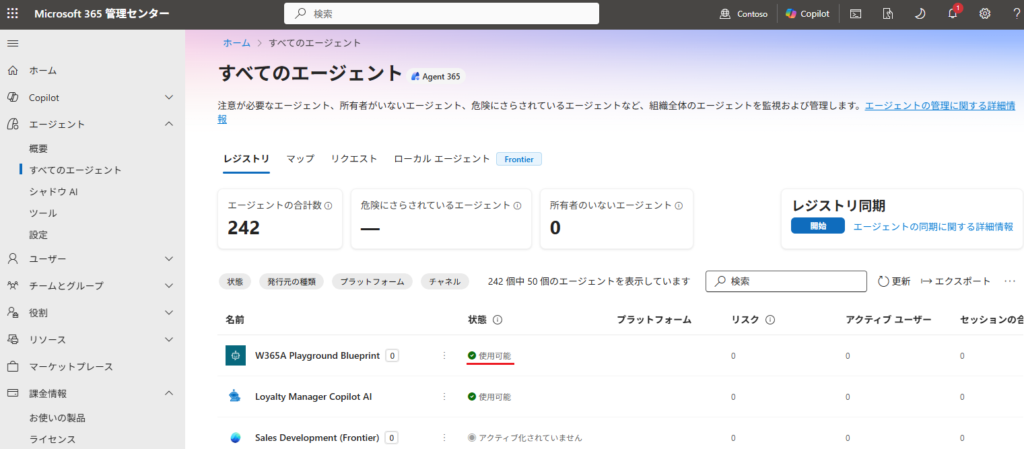Click the ホーム breadcrumb link
The height and width of the screenshot is (449, 1024).
point(236,42)
